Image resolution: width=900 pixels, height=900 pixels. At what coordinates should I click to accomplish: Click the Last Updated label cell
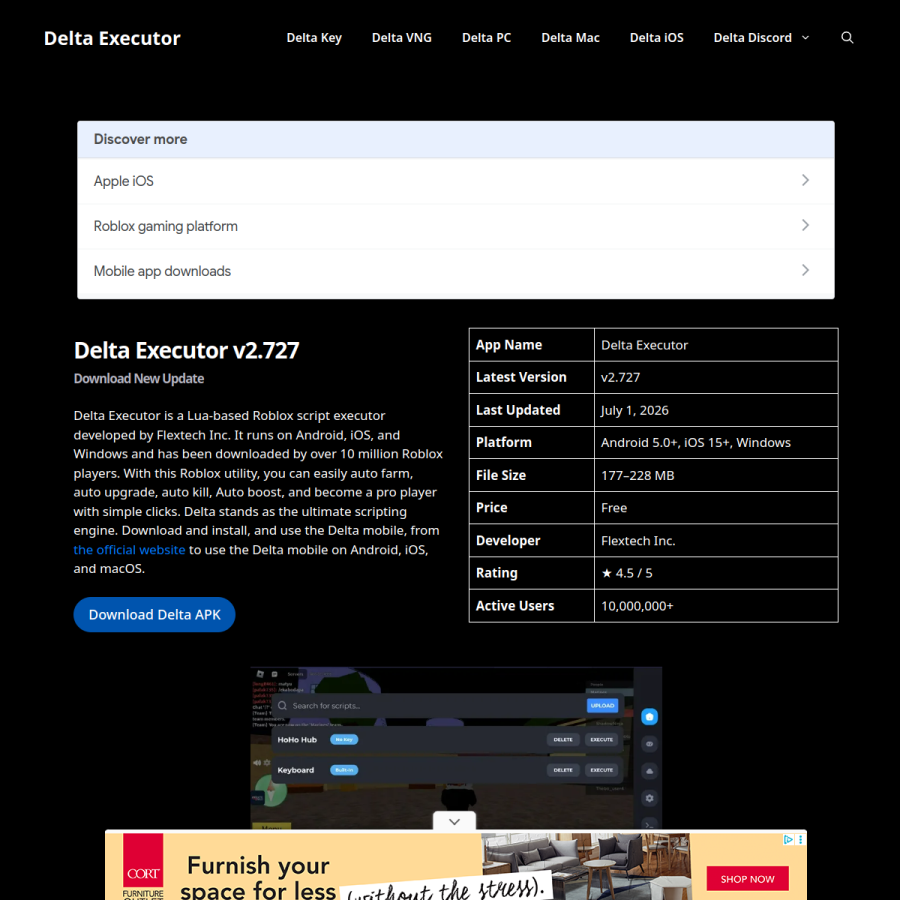532,410
